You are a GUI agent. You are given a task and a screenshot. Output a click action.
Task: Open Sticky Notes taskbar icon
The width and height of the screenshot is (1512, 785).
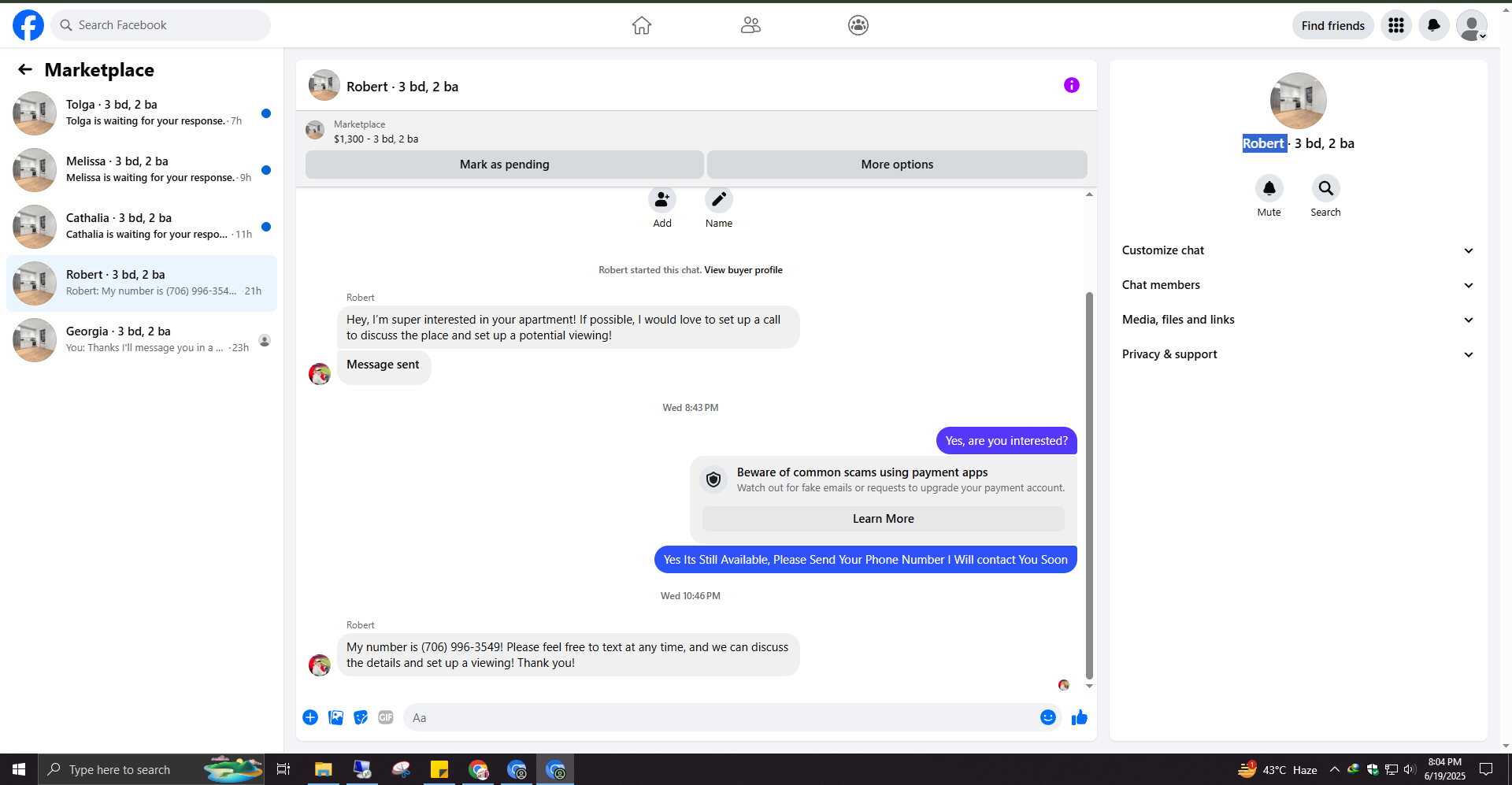pos(439,769)
